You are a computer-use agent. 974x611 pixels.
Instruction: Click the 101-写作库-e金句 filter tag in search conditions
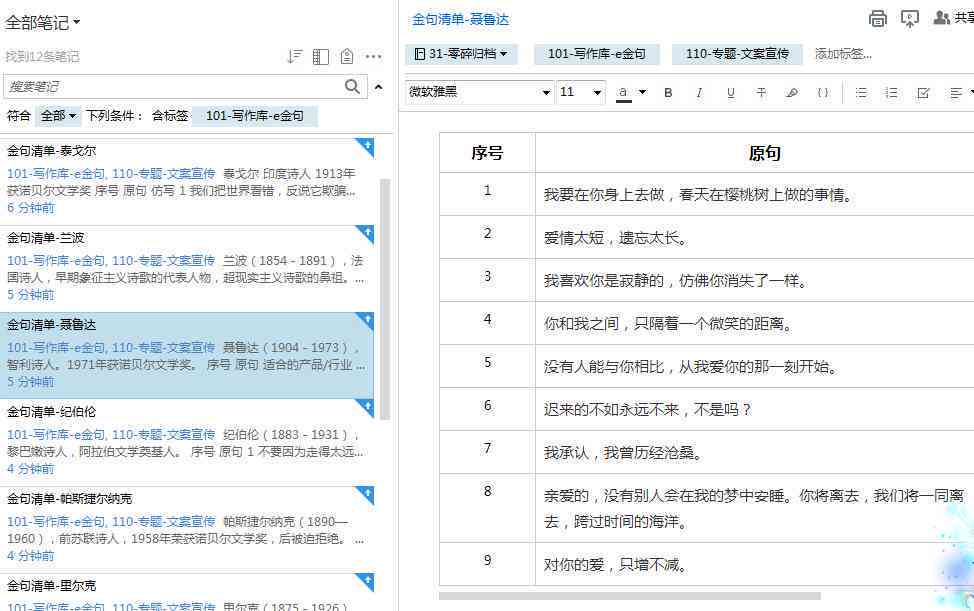[255, 115]
